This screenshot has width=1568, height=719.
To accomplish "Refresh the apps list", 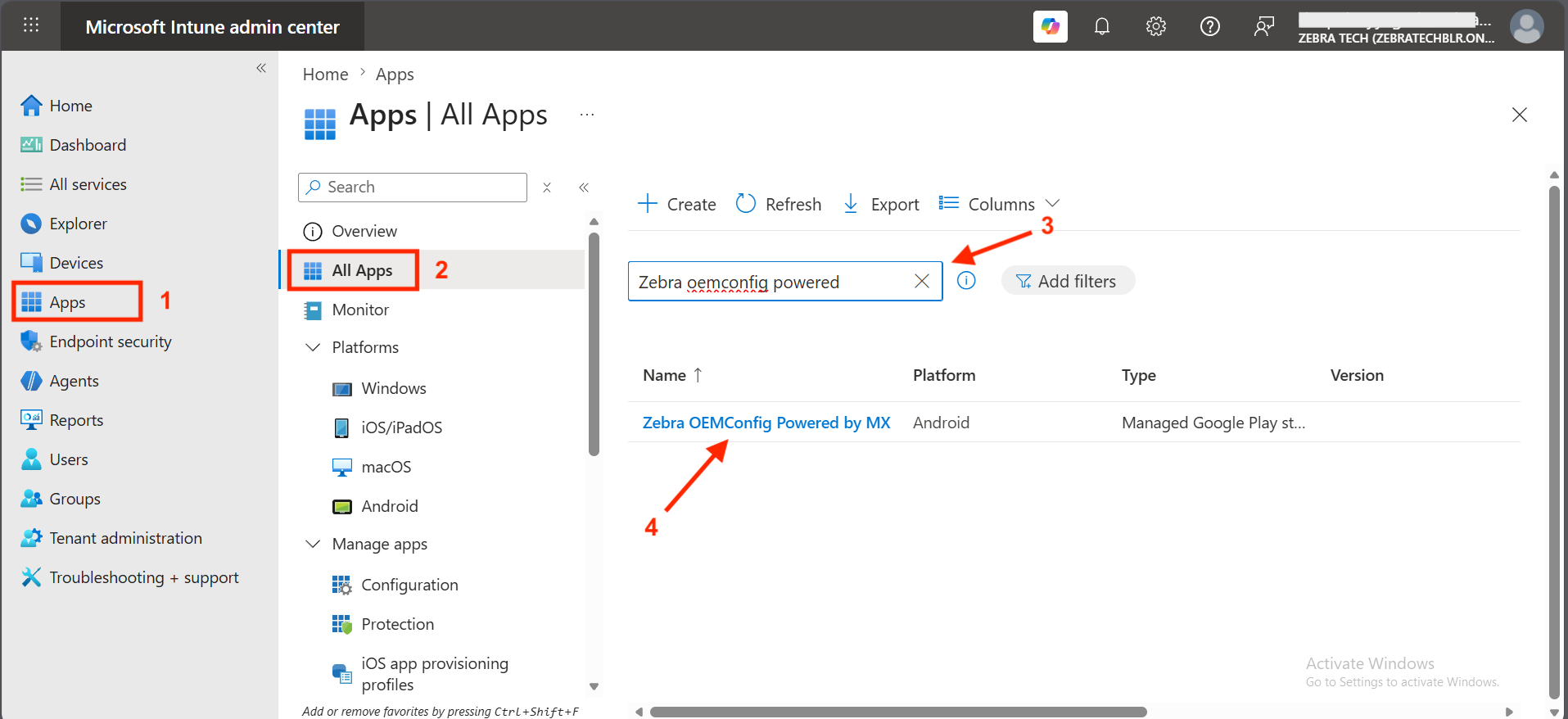I will (779, 204).
